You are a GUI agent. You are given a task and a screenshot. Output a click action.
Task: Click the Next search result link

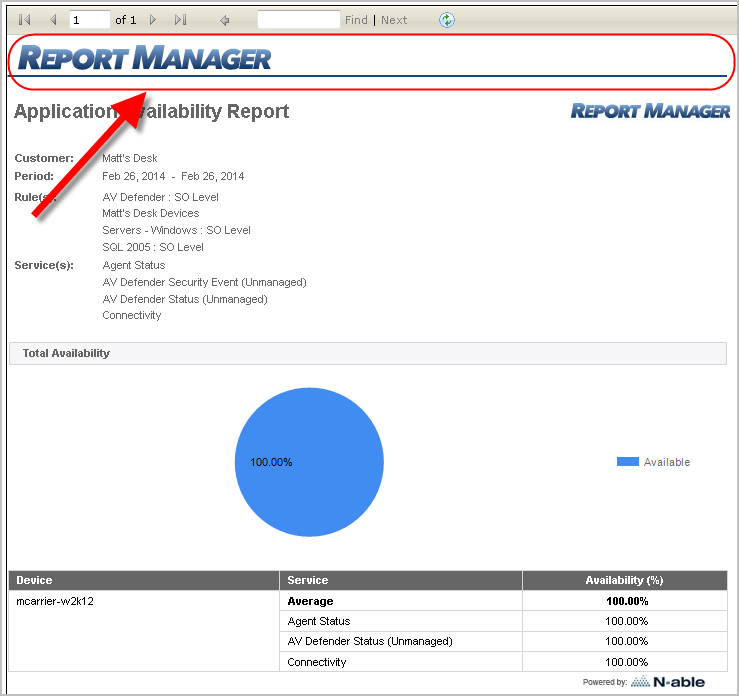tap(394, 20)
